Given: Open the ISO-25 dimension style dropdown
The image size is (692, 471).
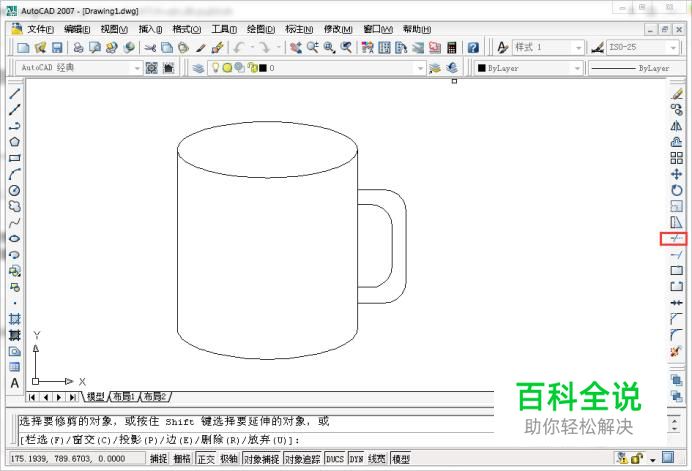Looking at the screenshot, I should [x=673, y=47].
